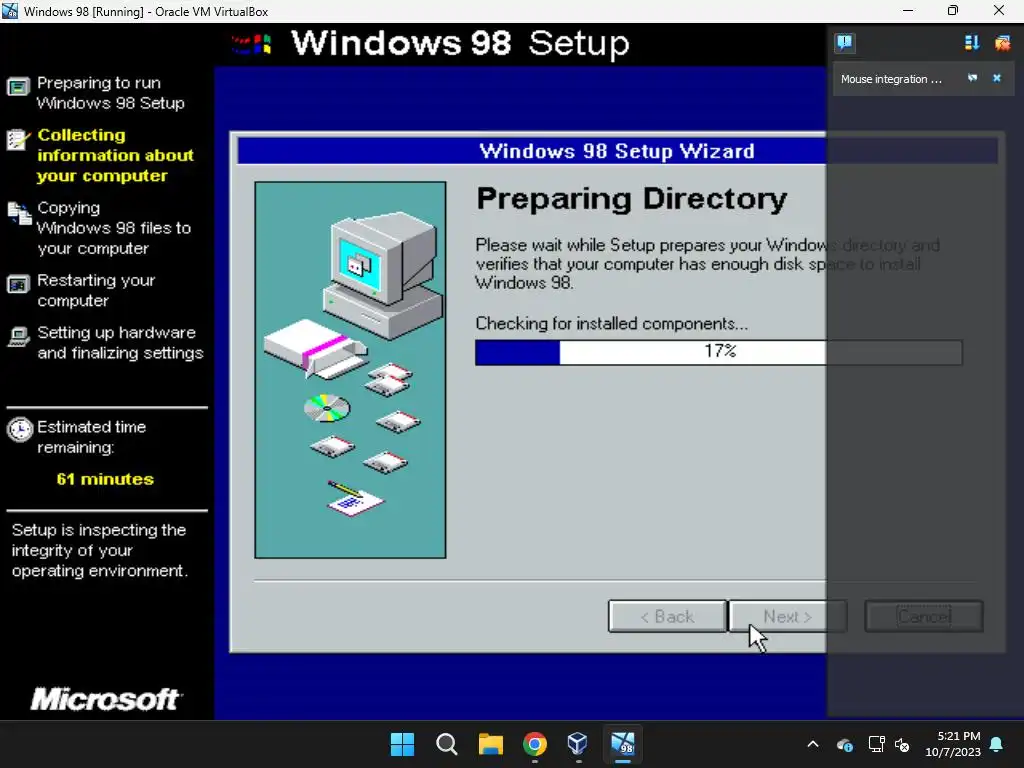The height and width of the screenshot is (768, 1024).
Task: Click the Next button in Setup Wizard
Action: [787, 616]
